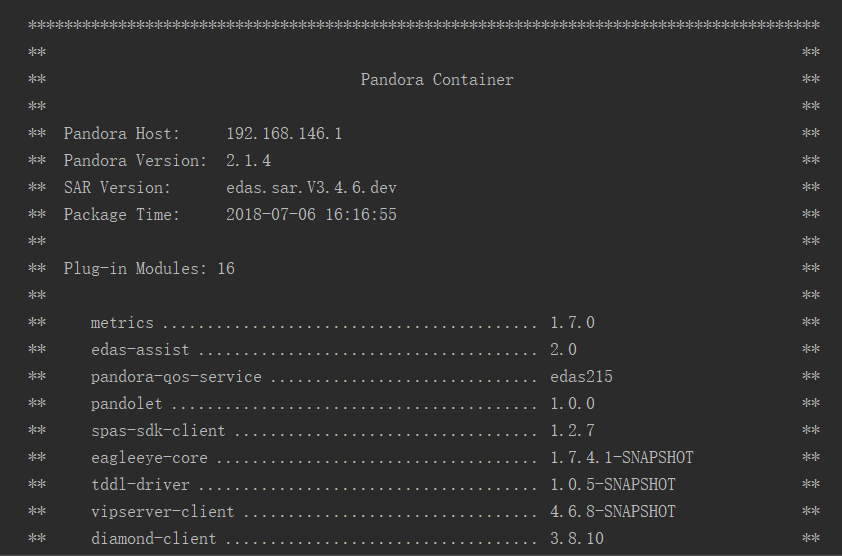Click the pandolet version 1.0.0

[x=572, y=403]
